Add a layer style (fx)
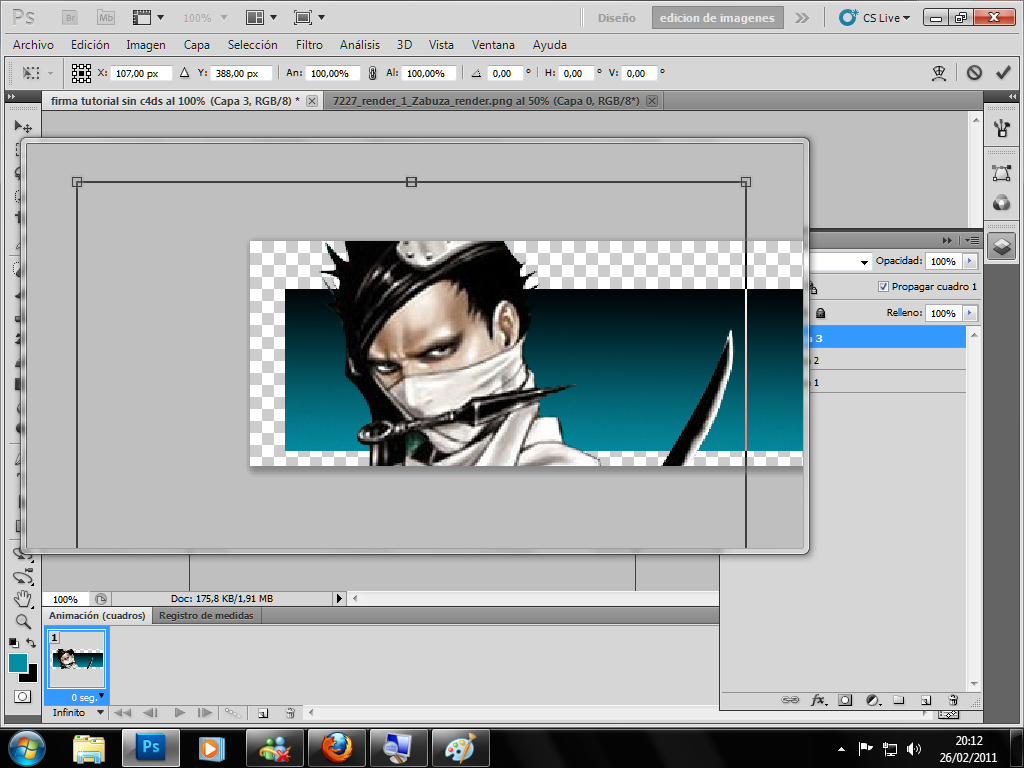1024x768 pixels. click(x=818, y=700)
